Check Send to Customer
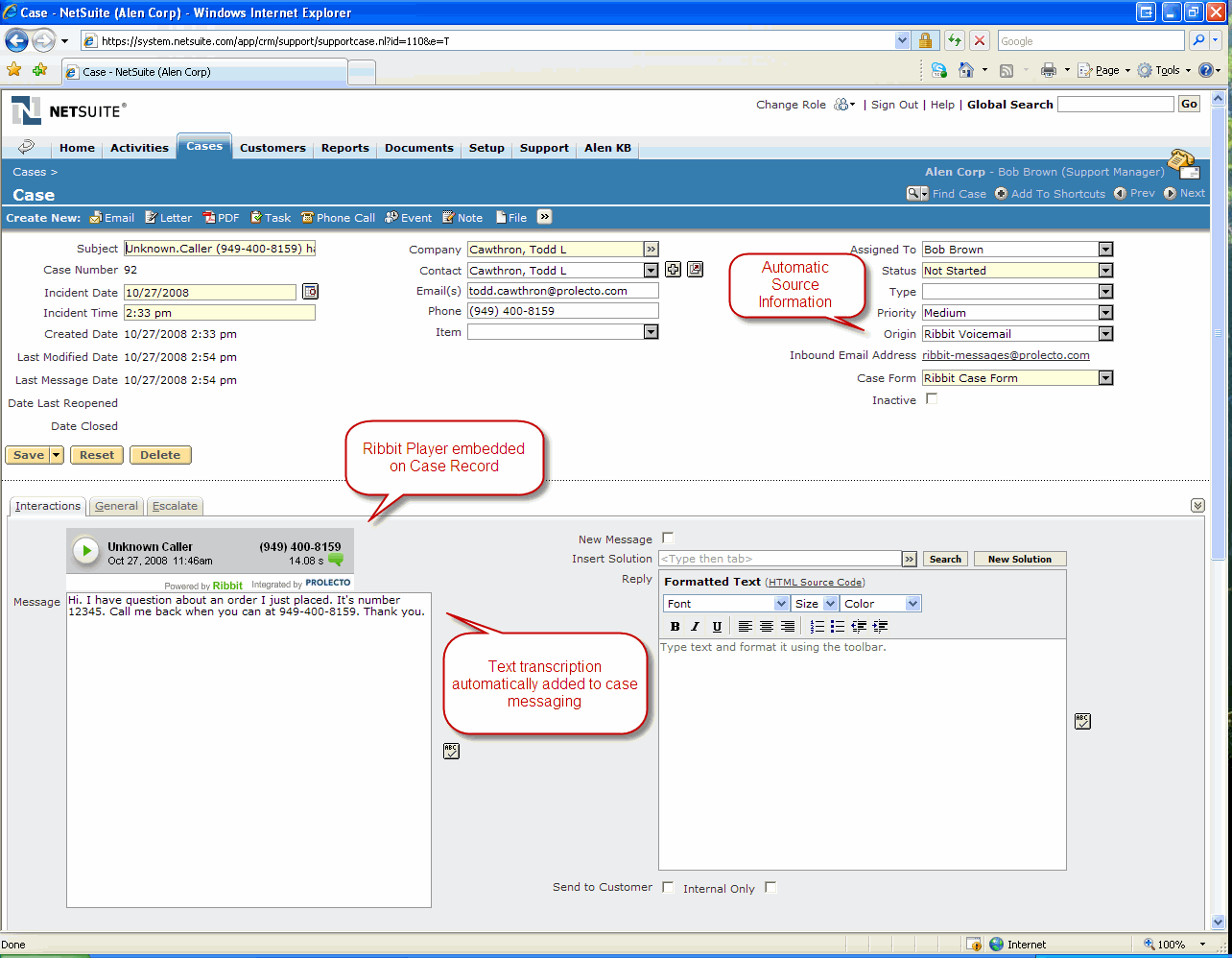This screenshot has width=1232, height=958. [x=668, y=887]
